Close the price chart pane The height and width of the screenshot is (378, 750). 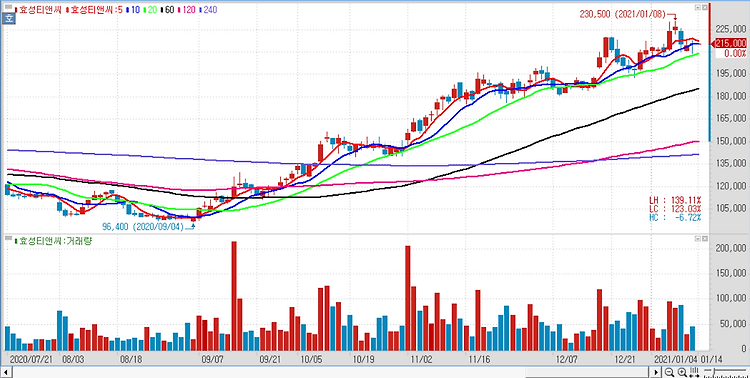705,7
